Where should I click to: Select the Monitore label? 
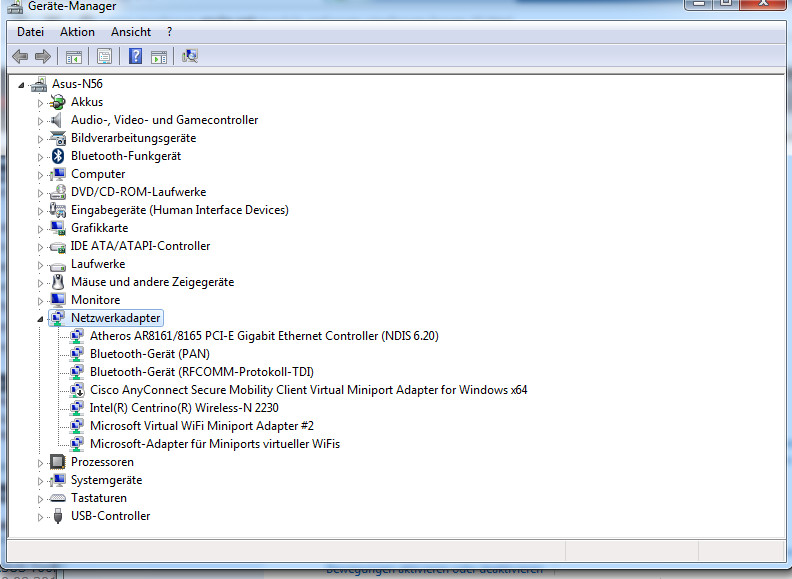coord(95,300)
